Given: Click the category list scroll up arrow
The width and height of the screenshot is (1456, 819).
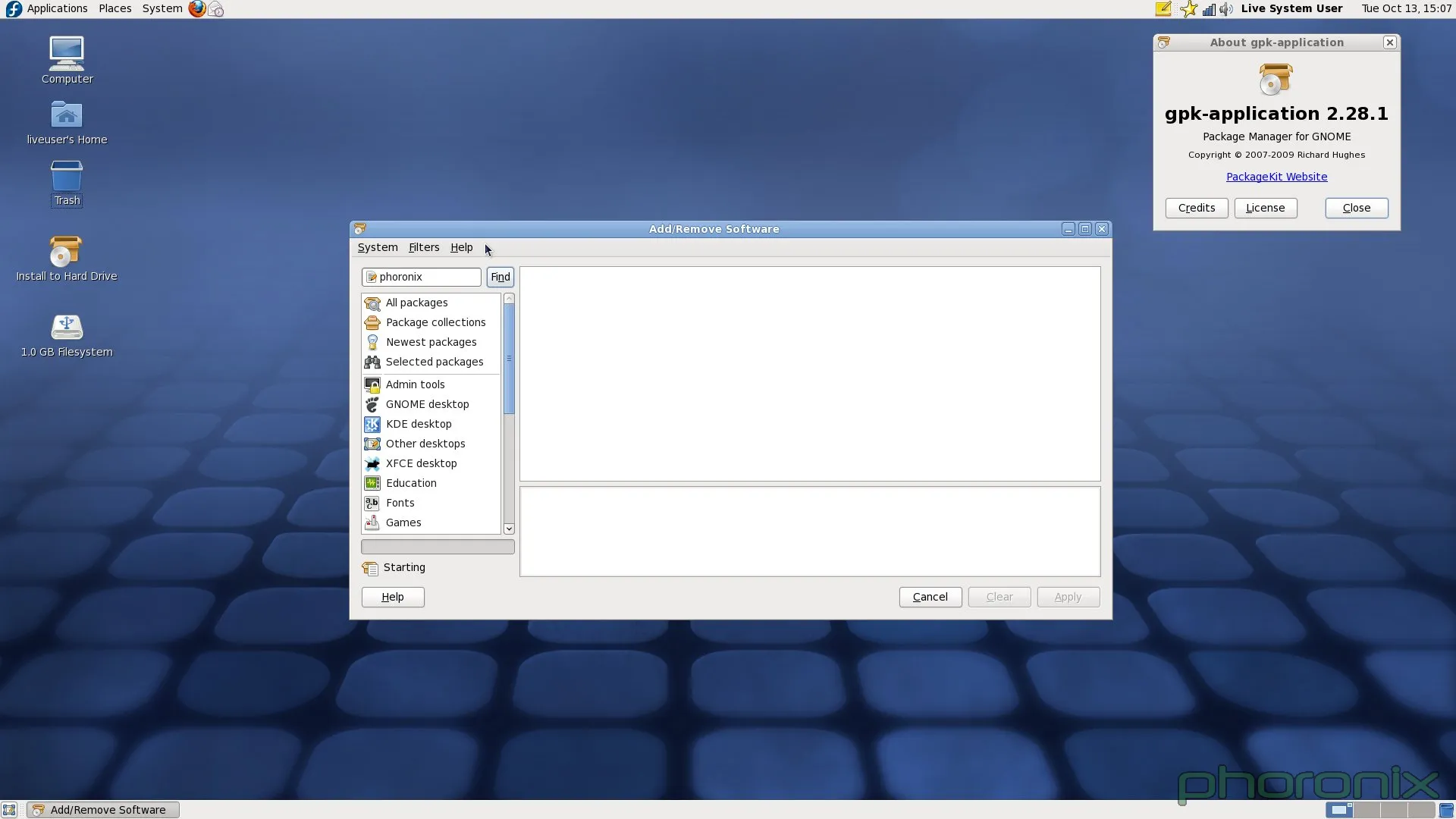Looking at the screenshot, I should (x=509, y=299).
